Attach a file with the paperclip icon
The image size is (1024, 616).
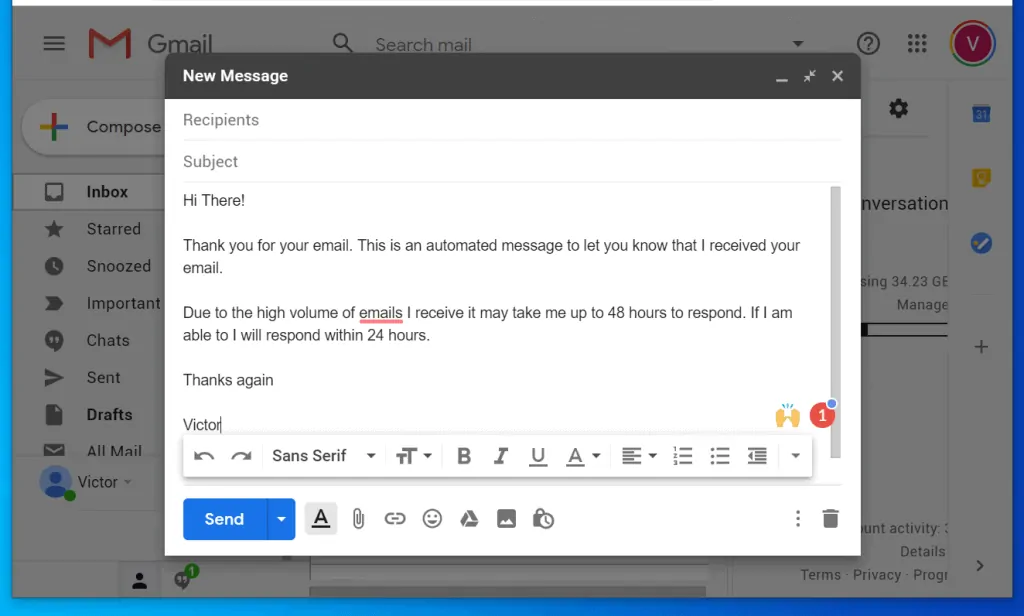(x=358, y=519)
